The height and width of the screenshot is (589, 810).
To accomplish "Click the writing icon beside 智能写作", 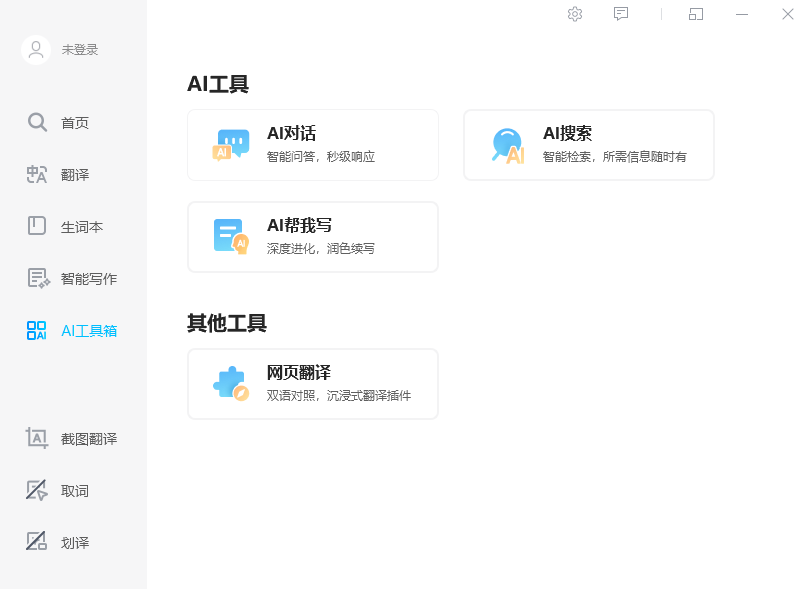I will tap(38, 278).
